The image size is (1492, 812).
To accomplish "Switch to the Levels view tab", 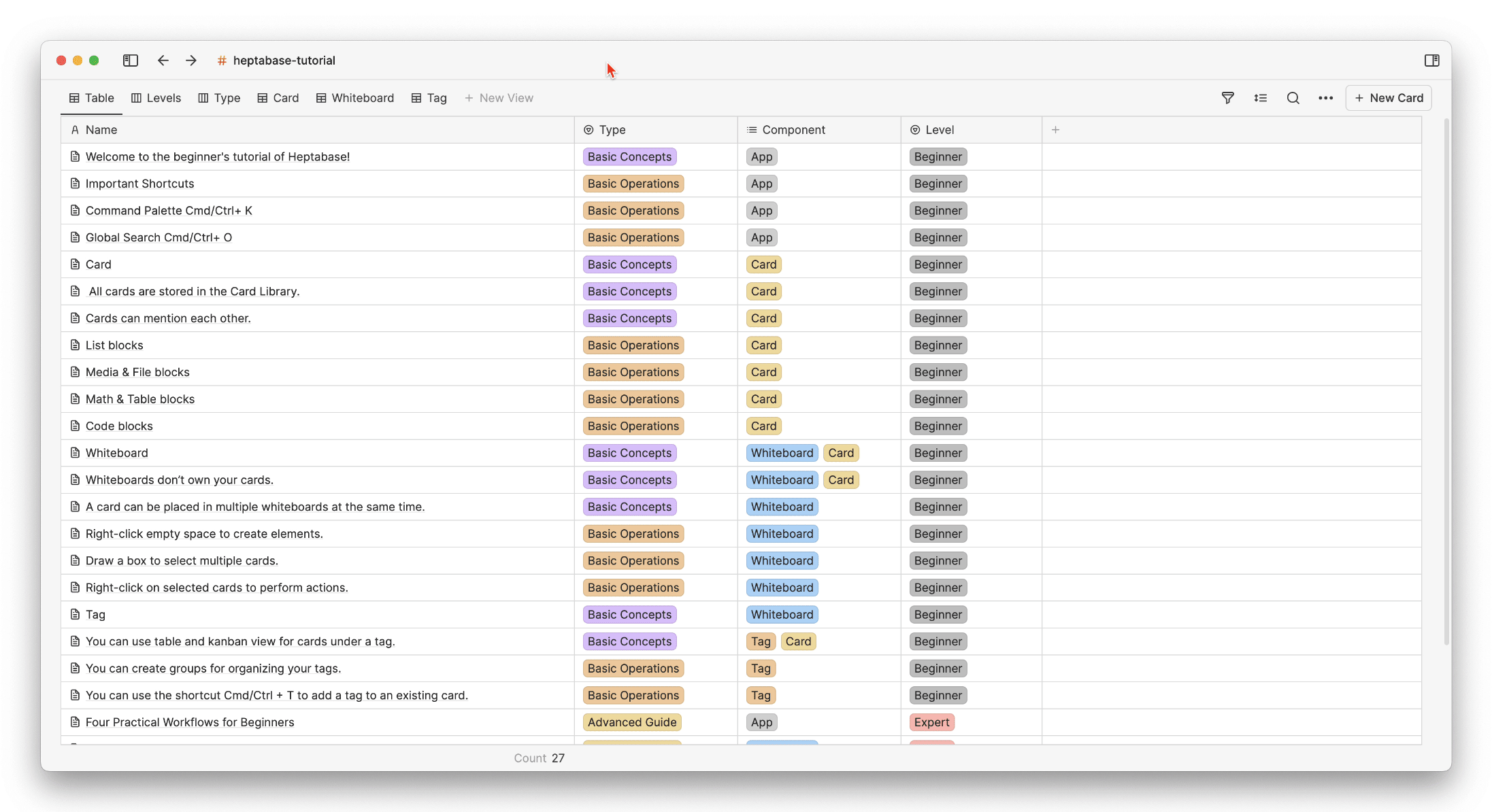I will [156, 98].
